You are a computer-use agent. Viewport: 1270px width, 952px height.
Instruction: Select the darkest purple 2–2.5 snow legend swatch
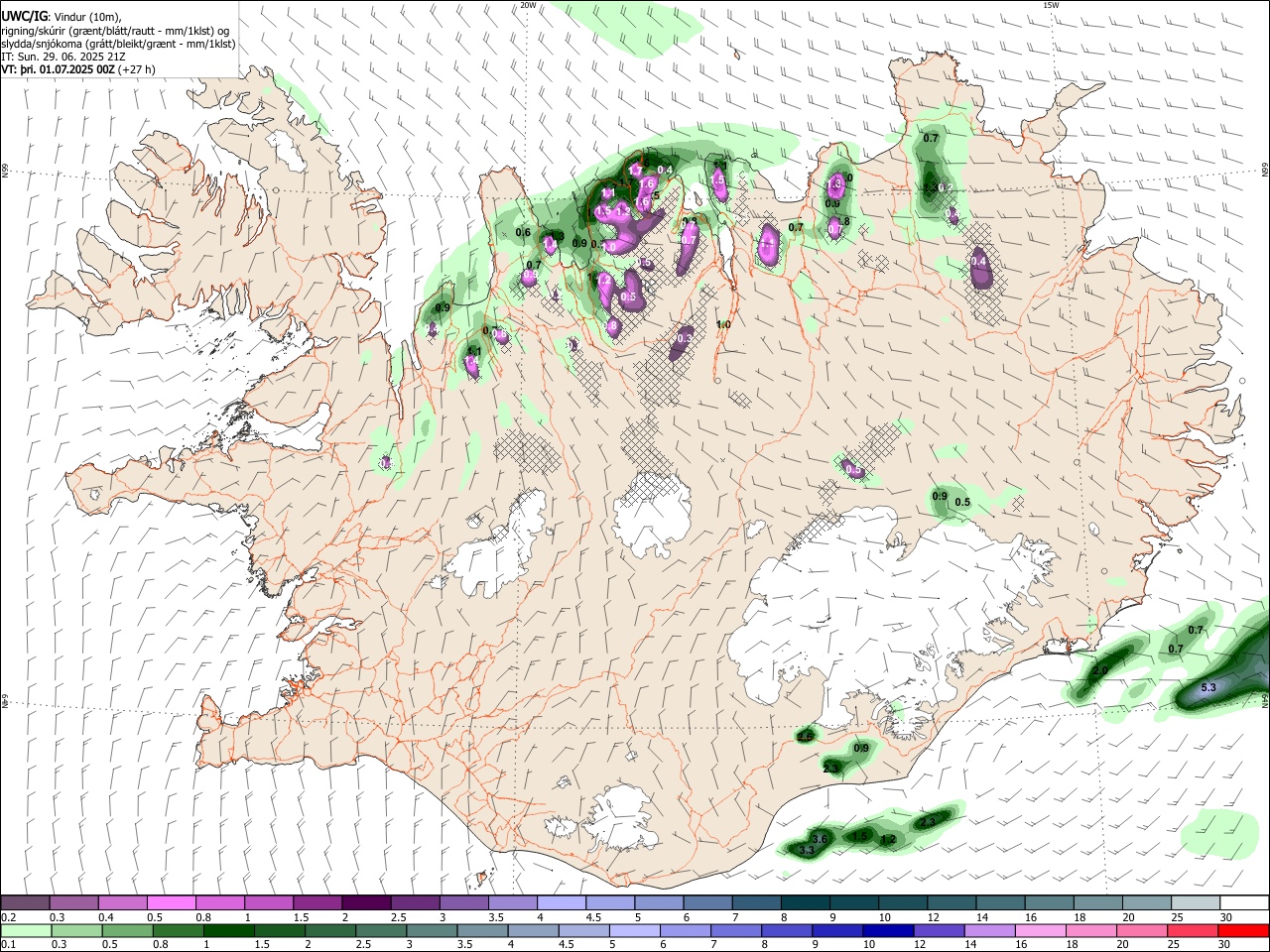pos(366,902)
